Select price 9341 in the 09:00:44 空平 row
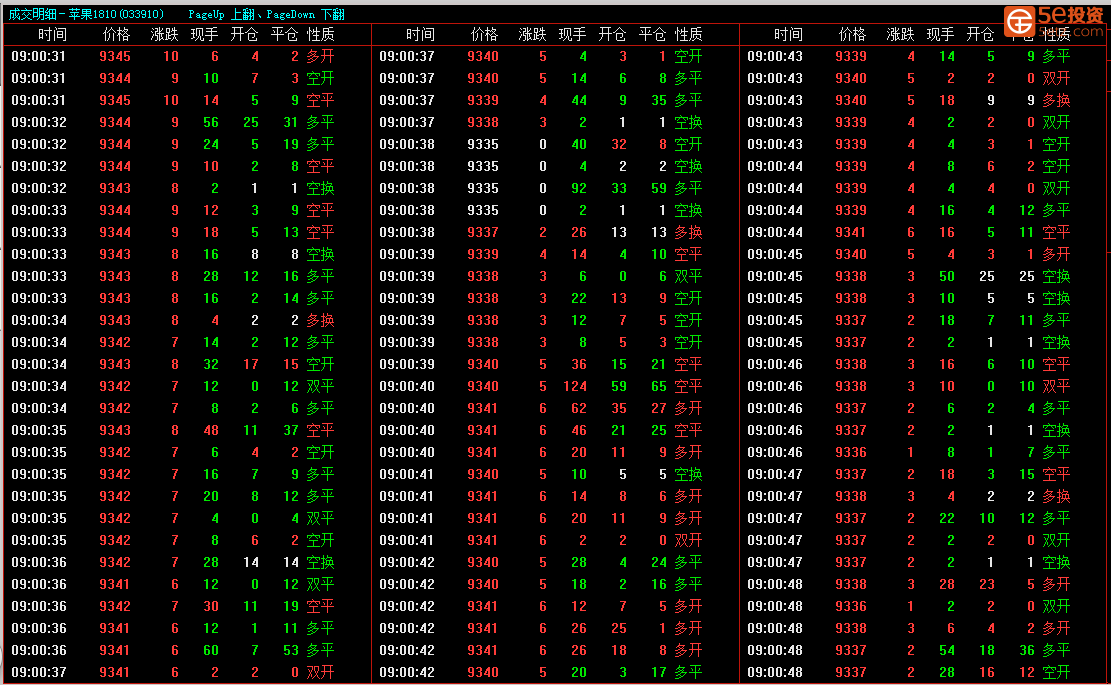Image resolution: width=1111 pixels, height=685 pixels. point(850,232)
